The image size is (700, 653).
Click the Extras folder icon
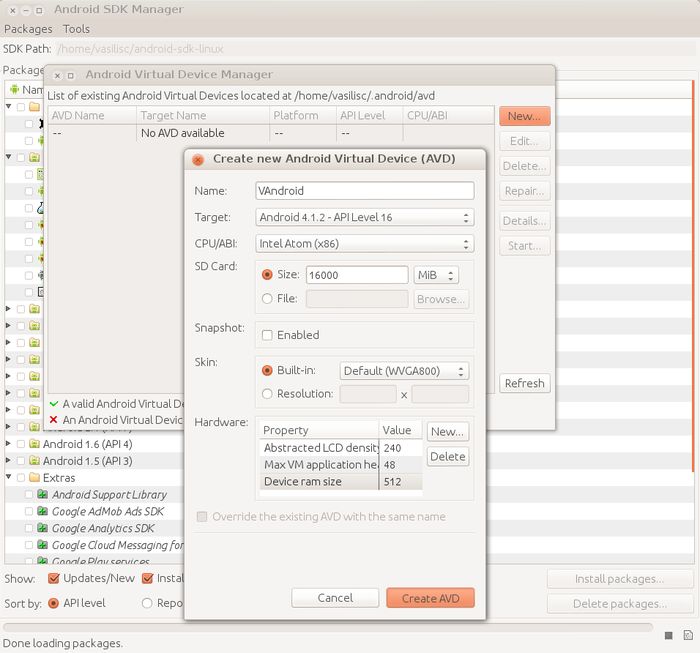click(34, 477)
